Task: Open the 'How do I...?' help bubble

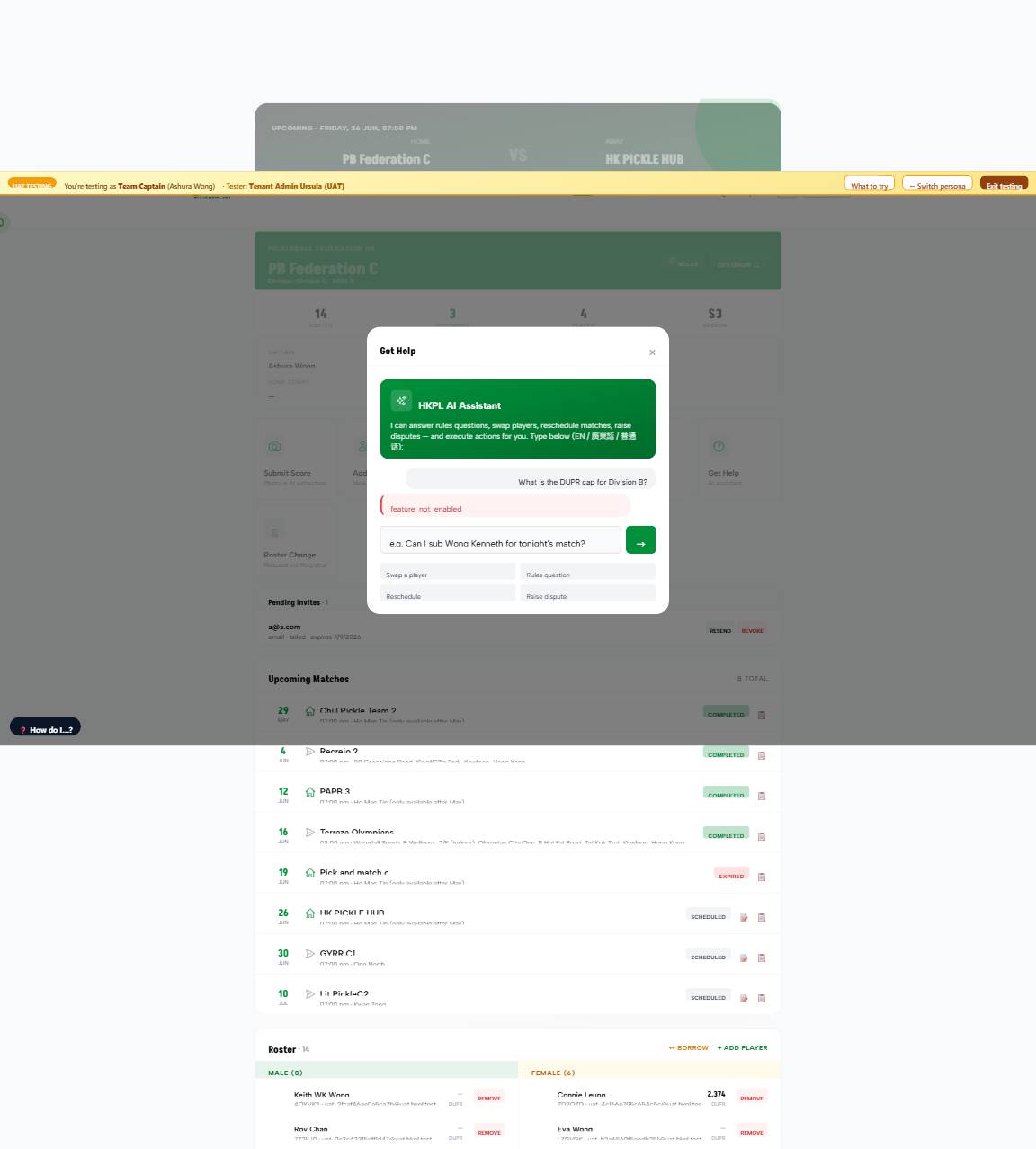Action: [x=46, y=727]
